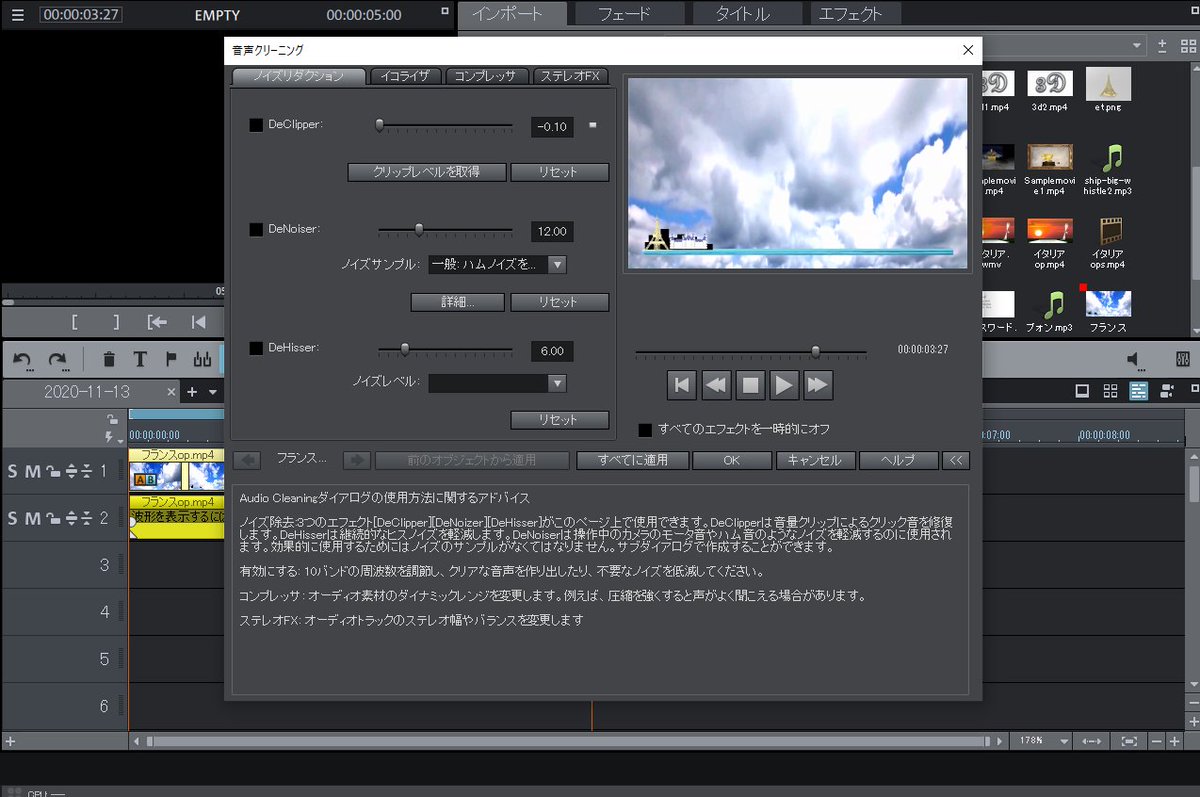1200x797 pixels.
Task: Solo track 1 with S button
Action: [x=13, y=471]
